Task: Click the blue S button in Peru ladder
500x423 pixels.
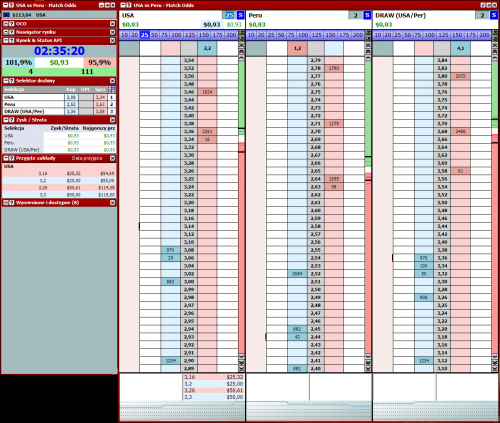Action: tap(367, 15)
